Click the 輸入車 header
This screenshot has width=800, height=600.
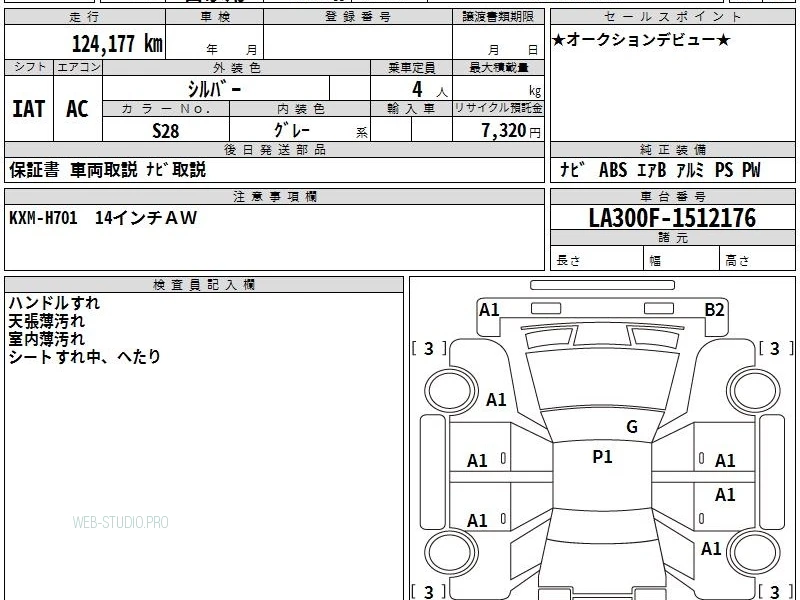click(411, 109)
